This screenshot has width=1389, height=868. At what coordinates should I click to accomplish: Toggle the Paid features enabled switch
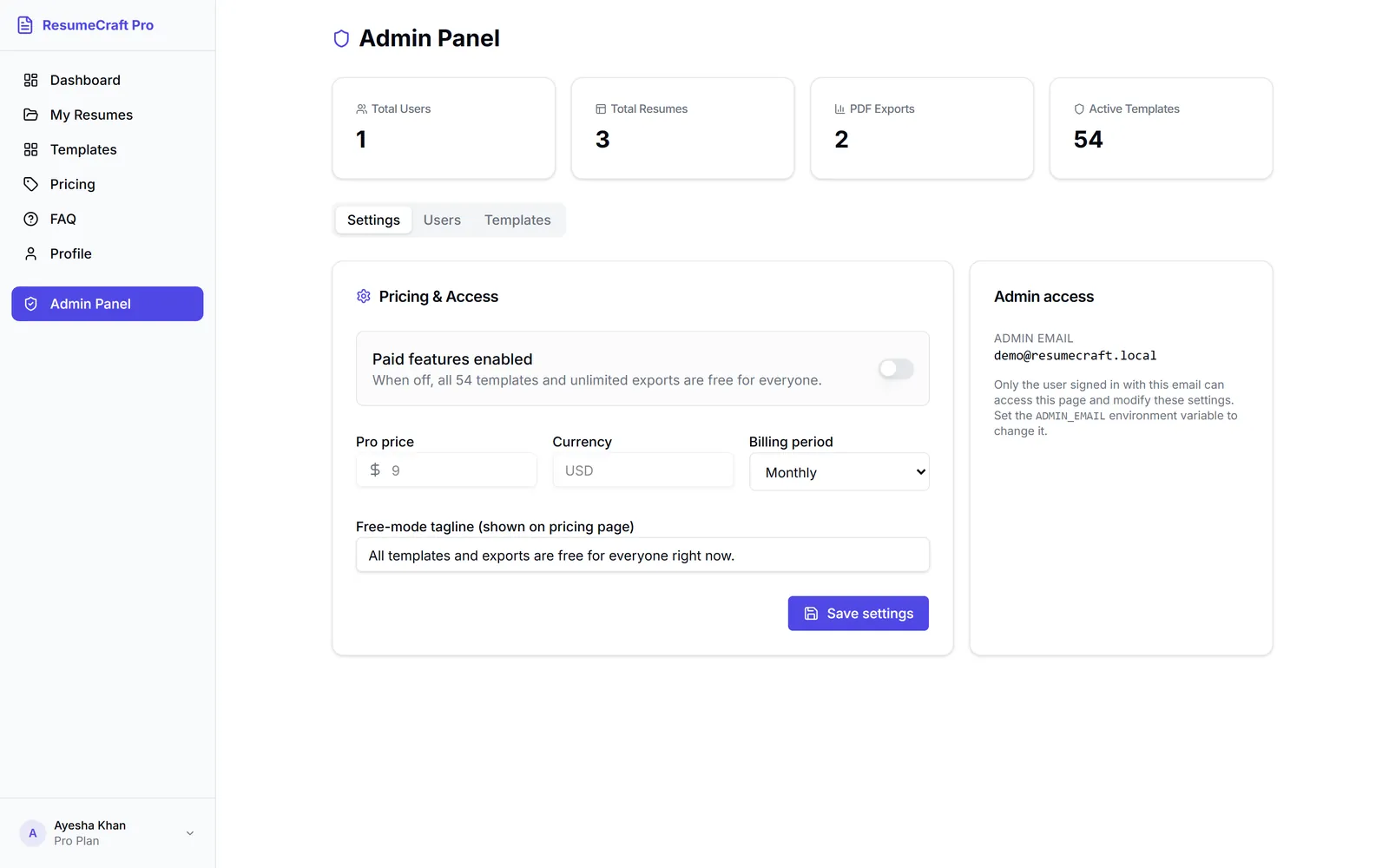[896, 369]
